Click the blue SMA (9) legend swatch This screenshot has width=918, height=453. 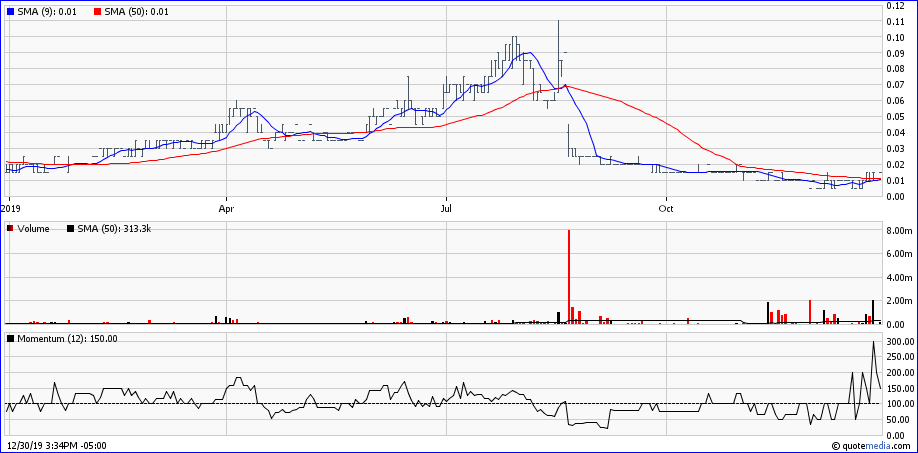[11, 11]
